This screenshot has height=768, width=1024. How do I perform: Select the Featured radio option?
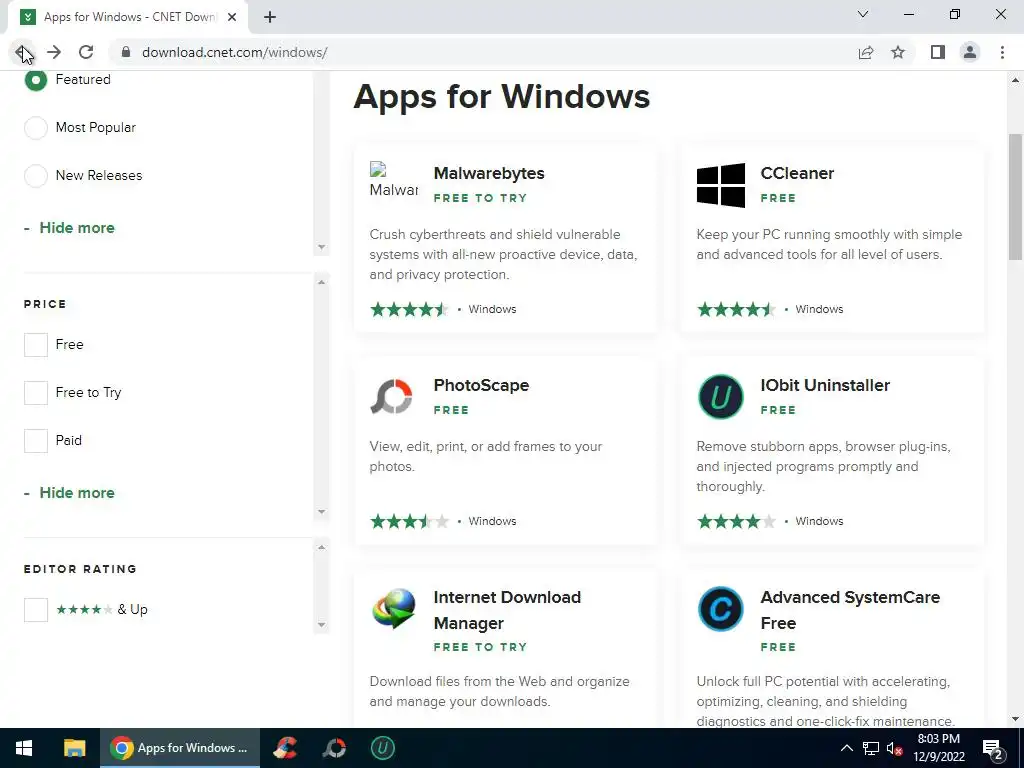click(35, 80)
